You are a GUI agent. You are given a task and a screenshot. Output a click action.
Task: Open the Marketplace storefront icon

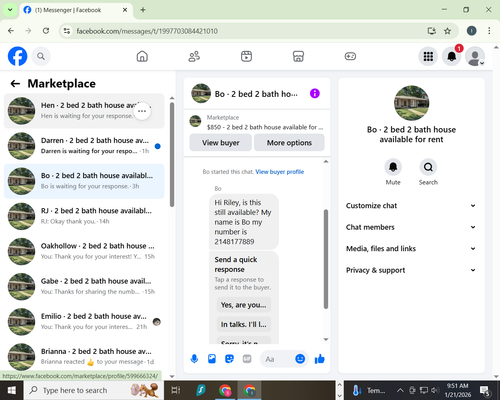point(298,56)
